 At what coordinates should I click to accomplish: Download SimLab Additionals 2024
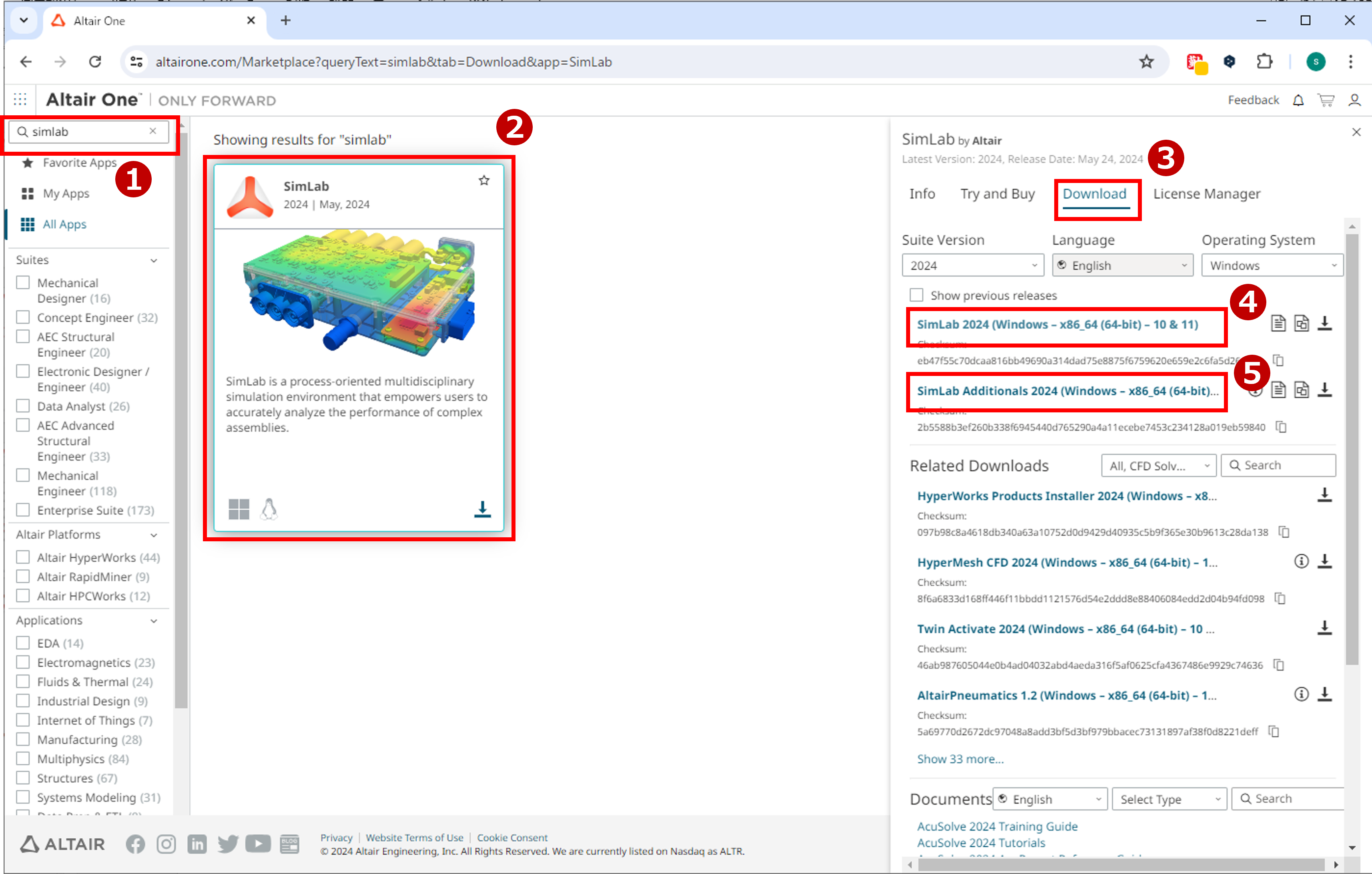click(1325, 390)
